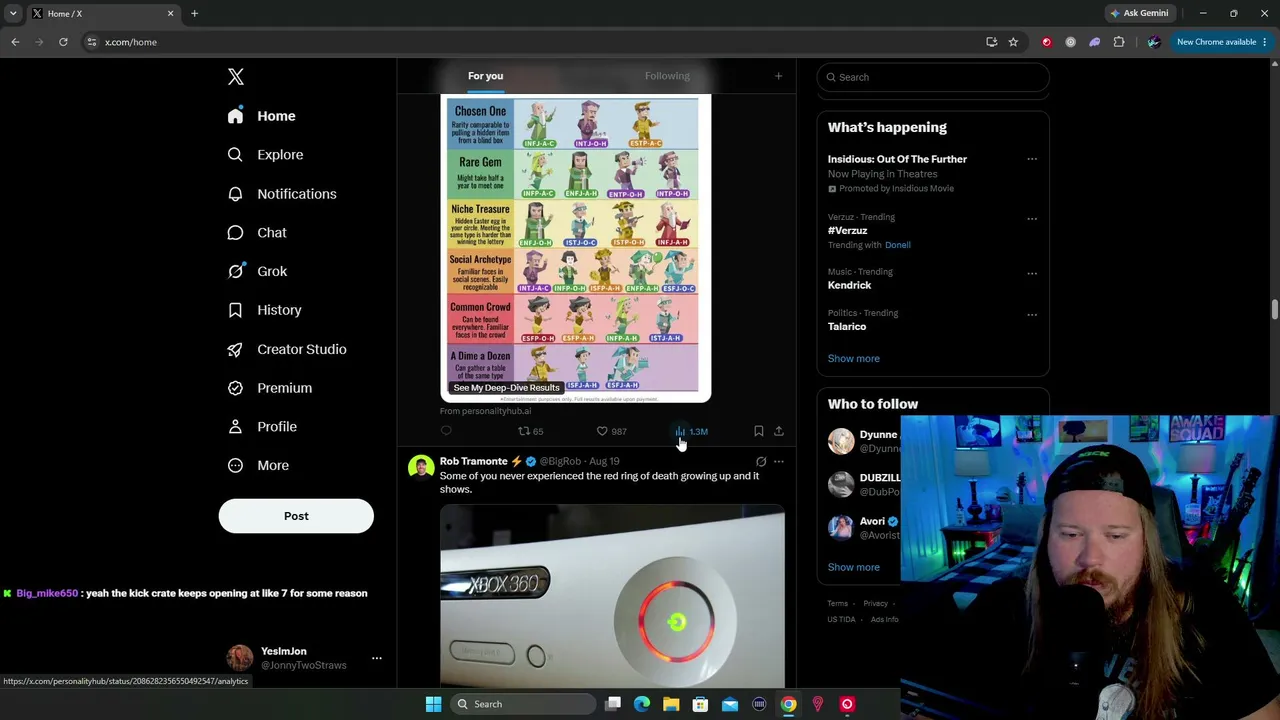Click the Ask Gemini button

pos(1139,13)
